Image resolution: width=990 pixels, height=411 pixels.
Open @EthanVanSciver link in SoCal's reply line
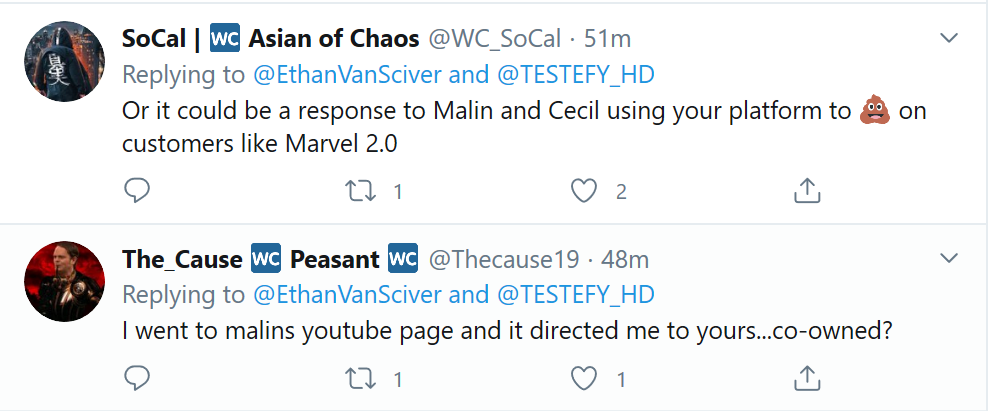point(347,74)
